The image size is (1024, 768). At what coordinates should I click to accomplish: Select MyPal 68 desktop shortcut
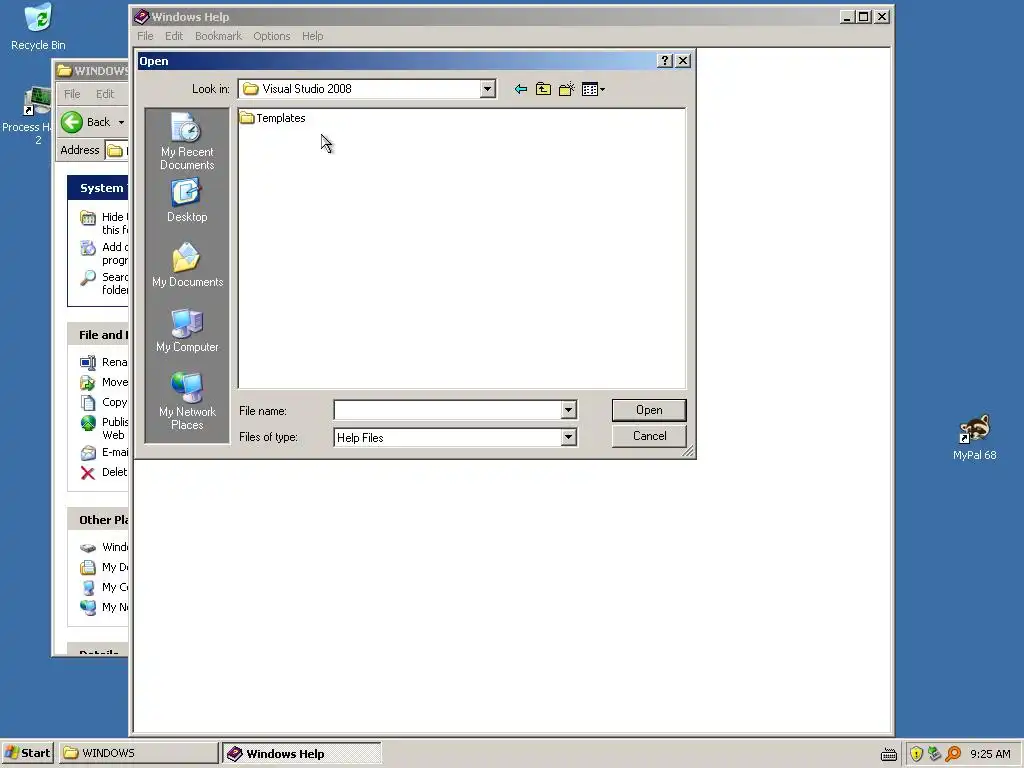tap(974, 438)
